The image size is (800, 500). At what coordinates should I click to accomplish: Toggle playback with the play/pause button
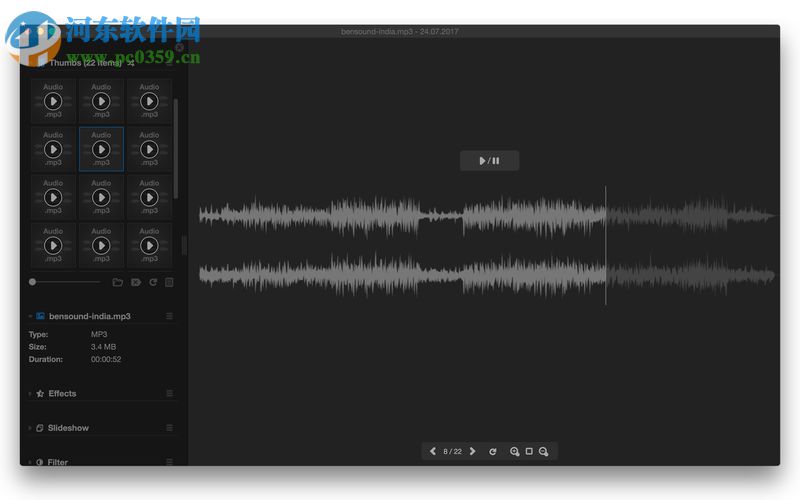coord(489,161)
